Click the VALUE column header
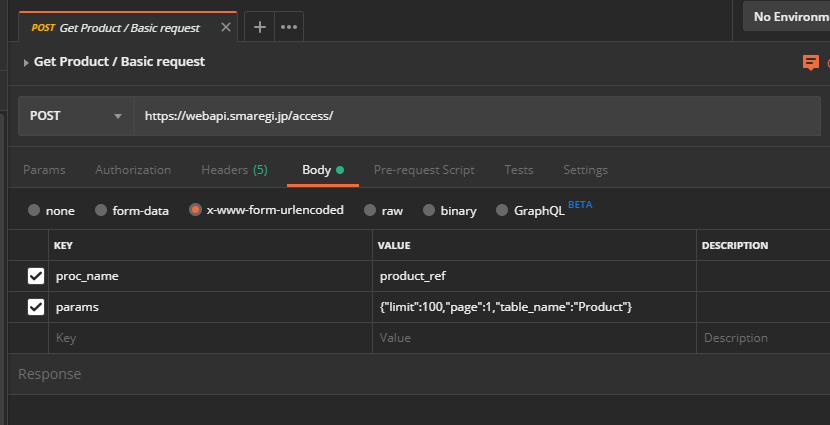Screen dimensions: 830x425 tap(394, 246)
